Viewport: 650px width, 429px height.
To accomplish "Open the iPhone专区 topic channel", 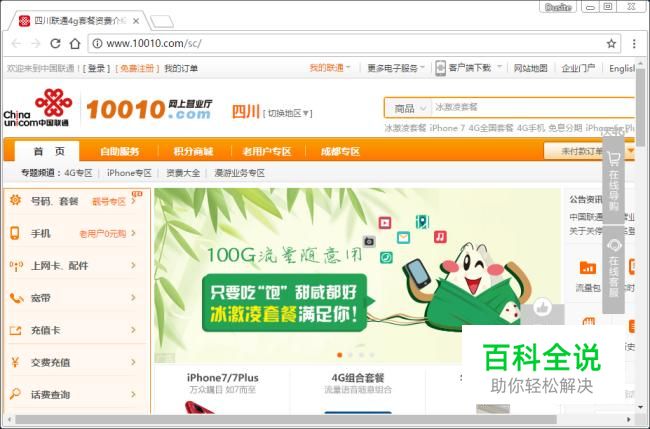I will pyautogui.click(x=129, y=173).
